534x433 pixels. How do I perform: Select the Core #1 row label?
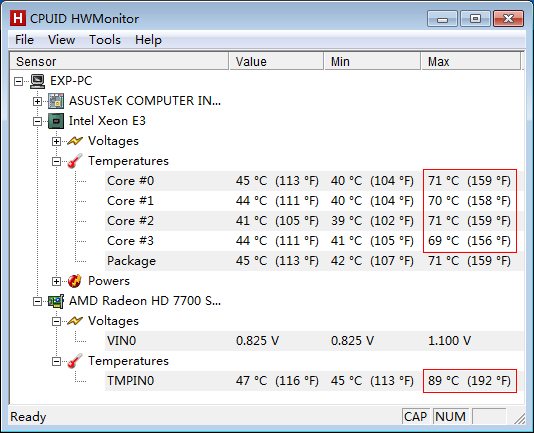[x=130, y=201]
